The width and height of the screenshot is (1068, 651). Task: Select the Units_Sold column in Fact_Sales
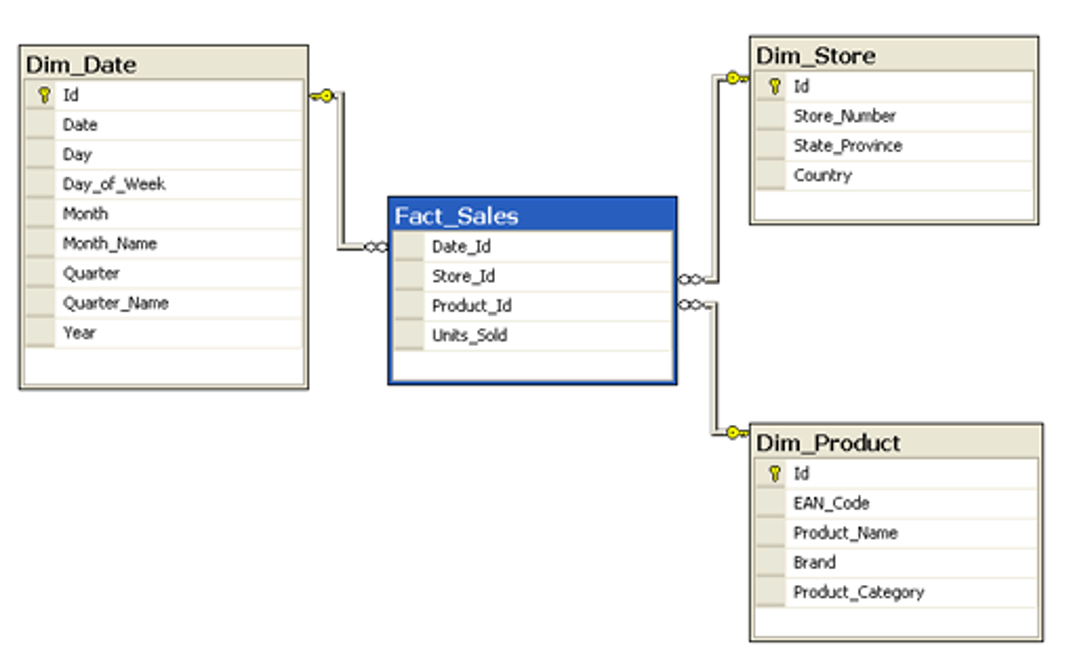(533, 335)
